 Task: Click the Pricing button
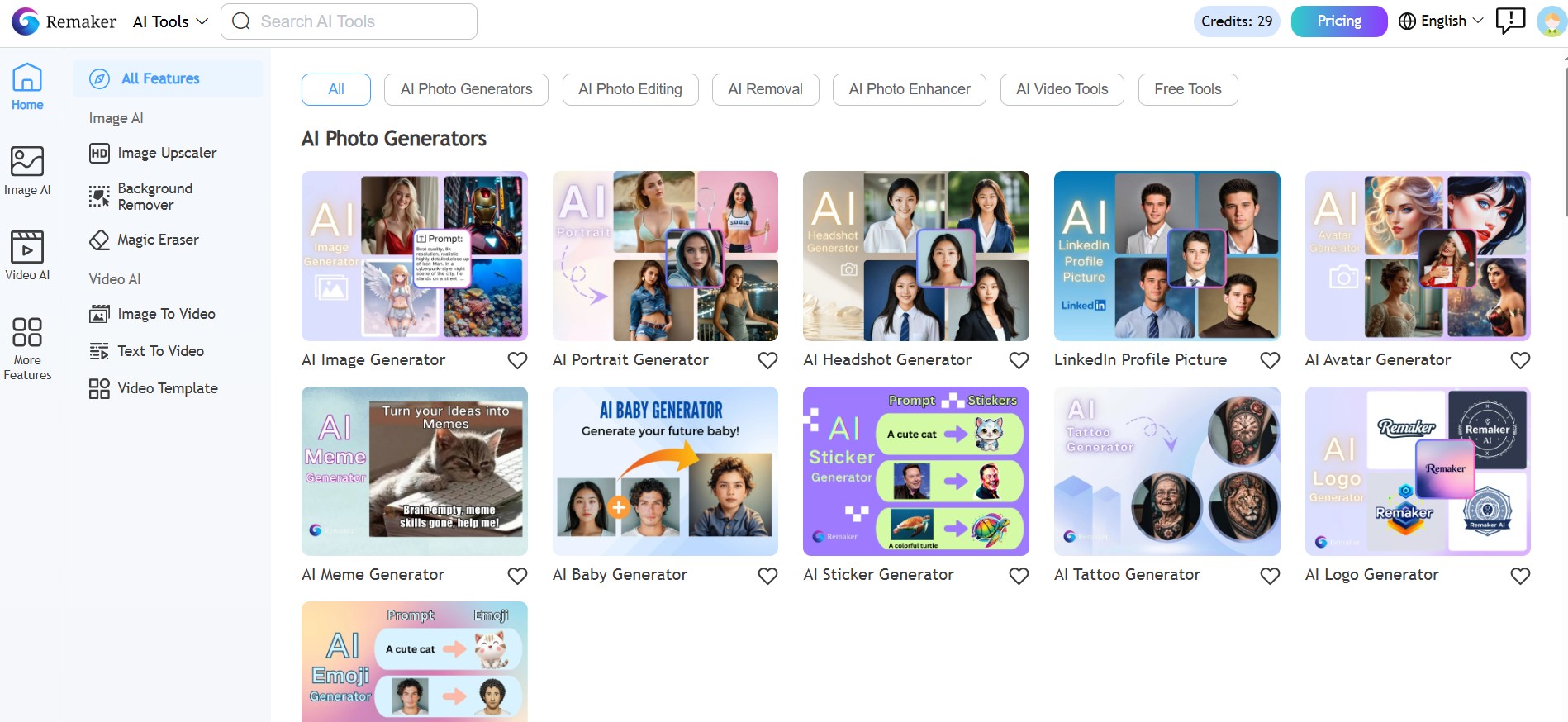1338,21
